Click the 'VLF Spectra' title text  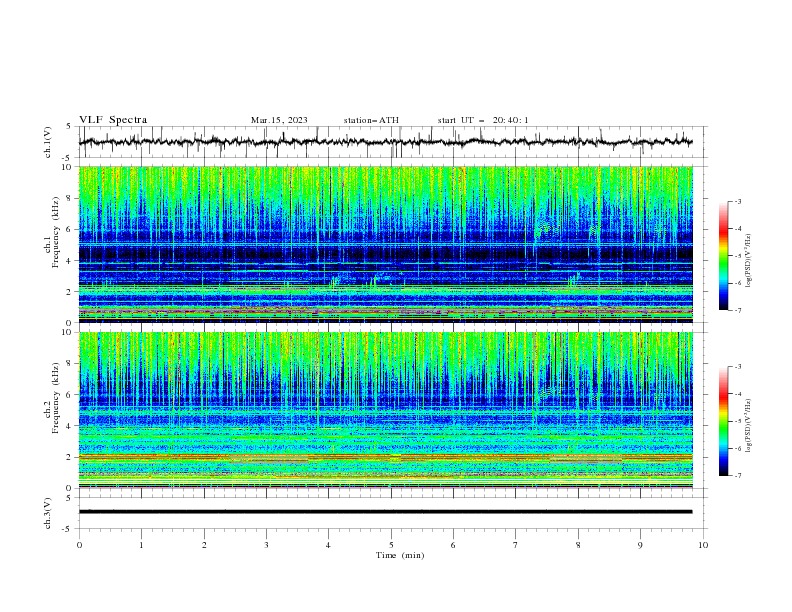click(113, 120)
